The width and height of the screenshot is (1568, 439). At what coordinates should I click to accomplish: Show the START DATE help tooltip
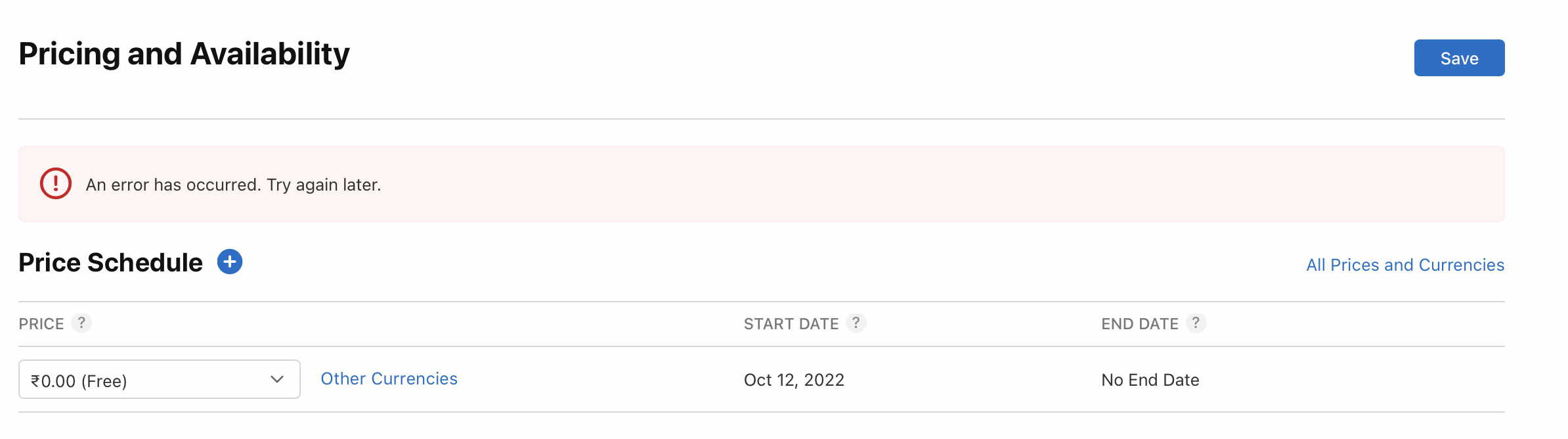[x=856, y=323]
